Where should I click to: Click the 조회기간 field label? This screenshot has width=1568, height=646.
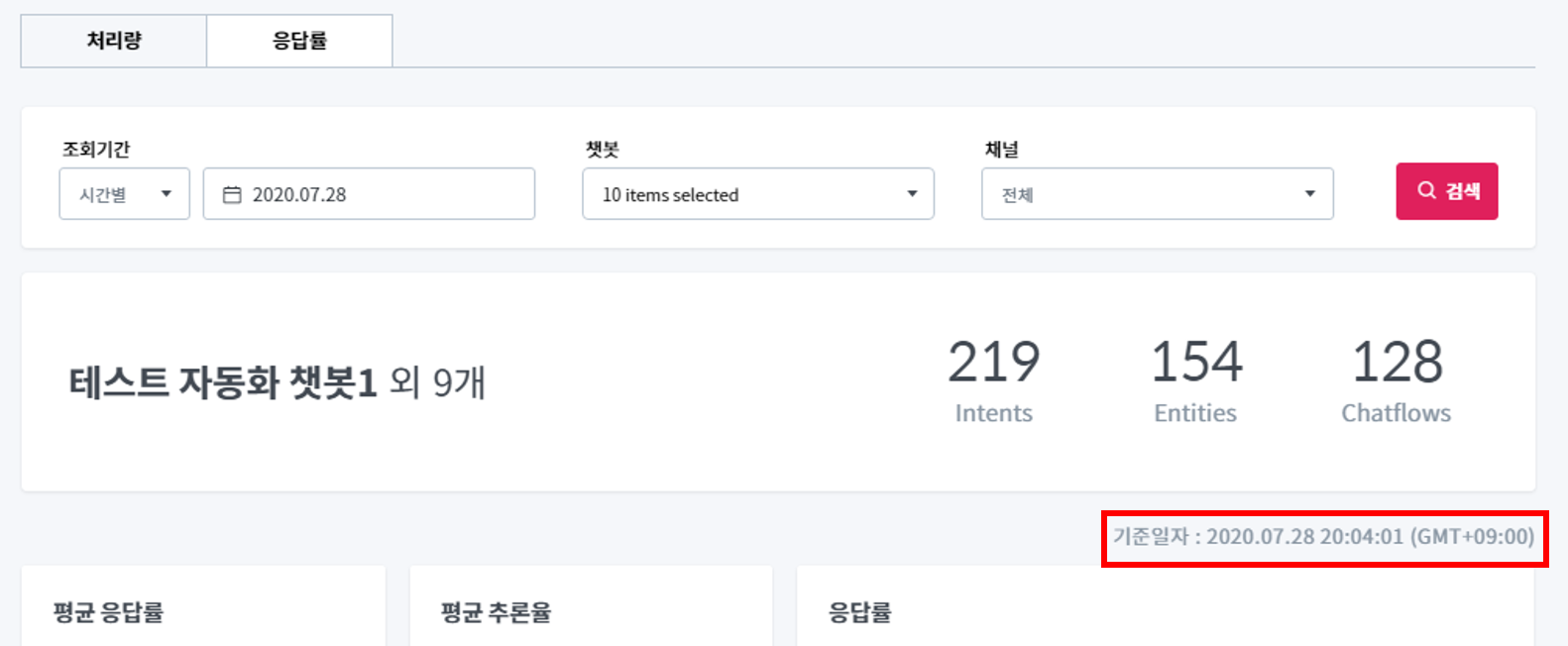(x=96, y=150)
